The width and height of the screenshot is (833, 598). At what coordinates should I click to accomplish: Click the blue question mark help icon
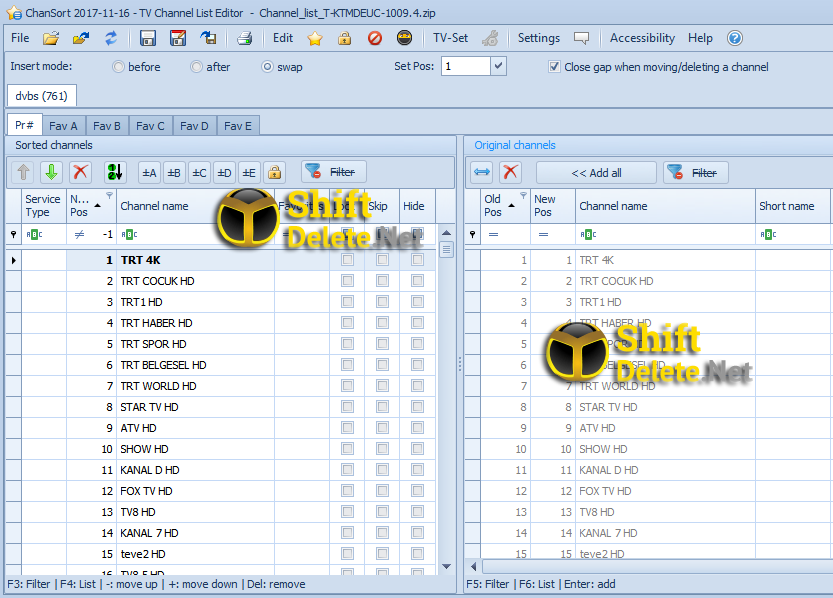click(735, 38)
